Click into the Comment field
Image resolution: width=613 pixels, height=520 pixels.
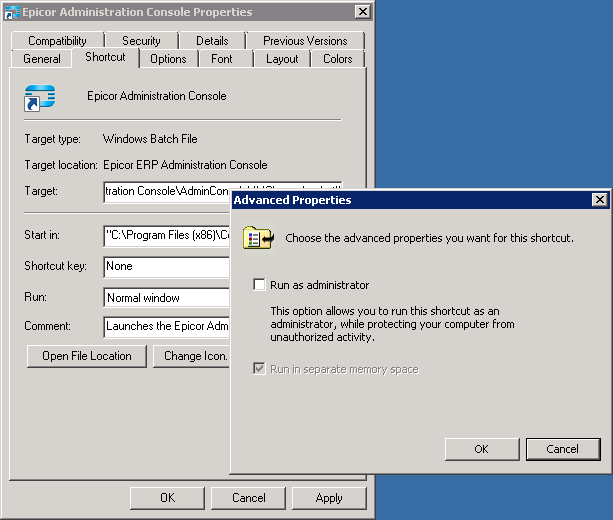click(167, 326)
